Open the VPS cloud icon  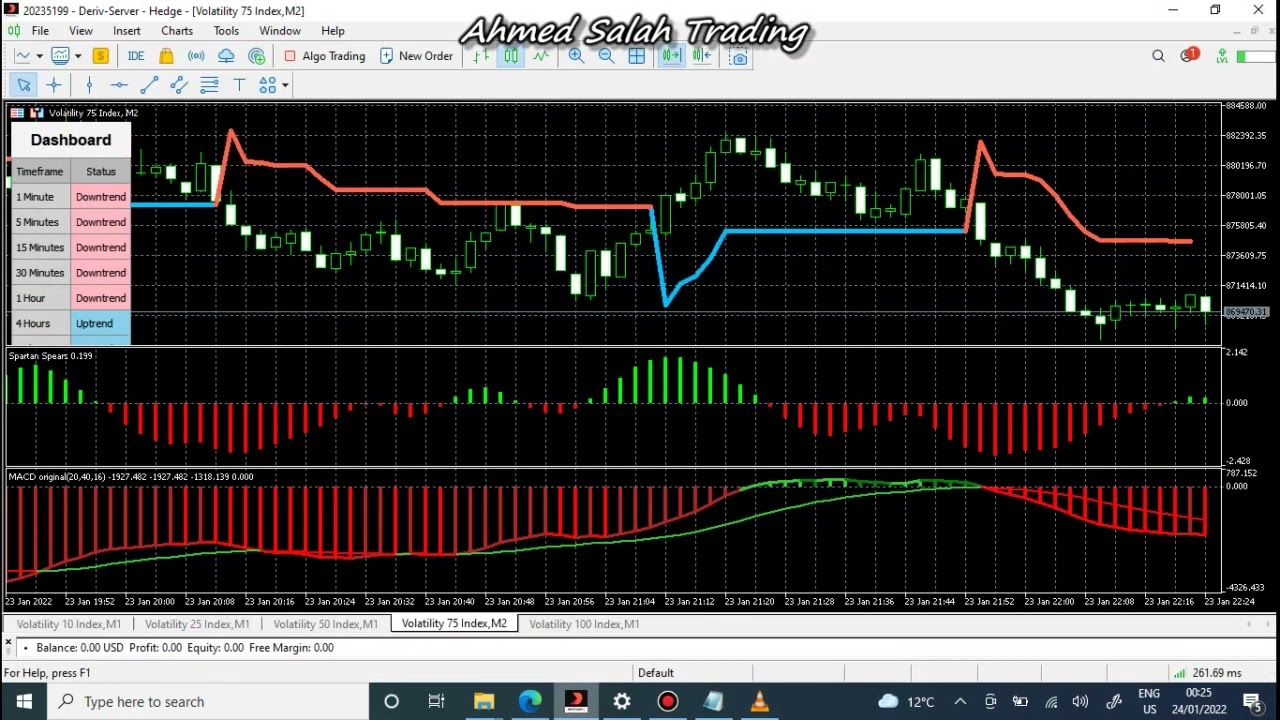(226, 56)
